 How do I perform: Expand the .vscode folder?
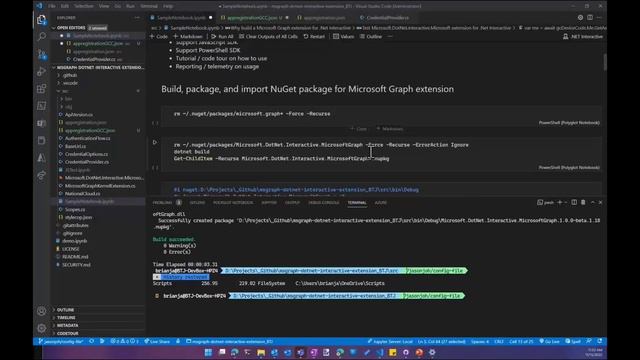pos(70,83)
